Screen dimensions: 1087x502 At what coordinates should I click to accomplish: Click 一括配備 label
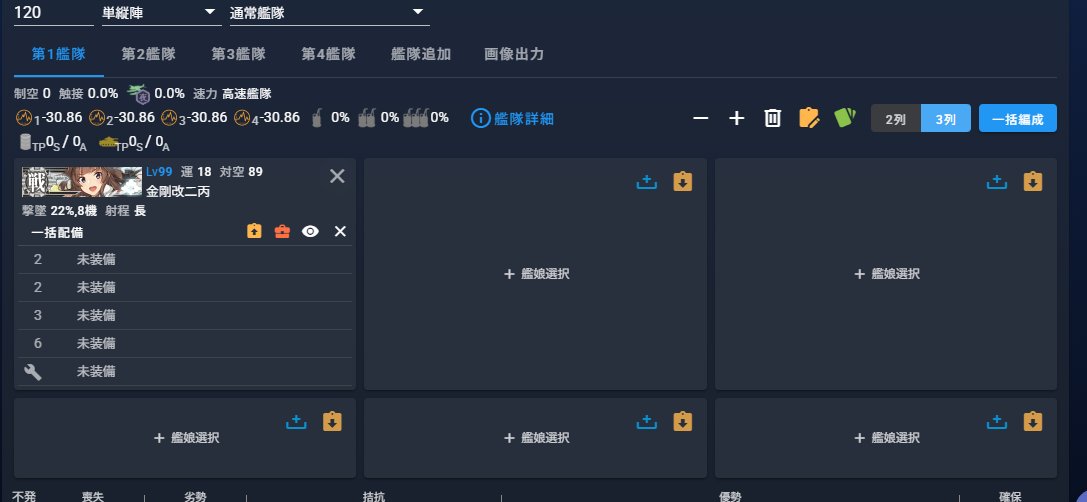[x=57, y=233]
